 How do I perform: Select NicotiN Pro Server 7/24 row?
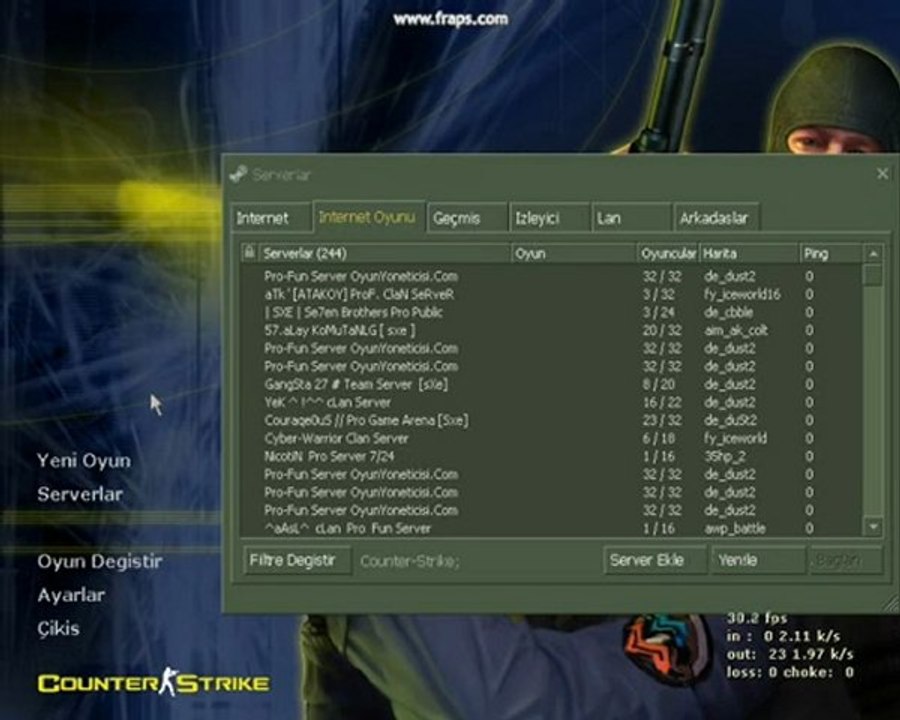coord(551,456)
